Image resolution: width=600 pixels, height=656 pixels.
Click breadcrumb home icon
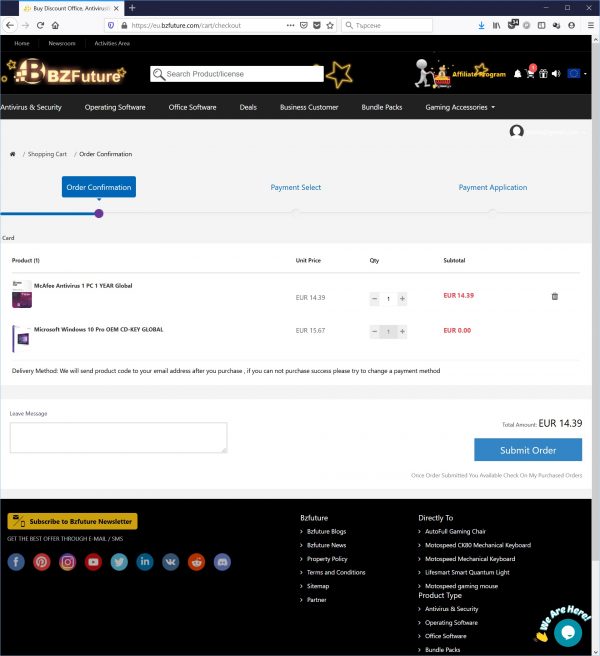click(x=13, y=154)
